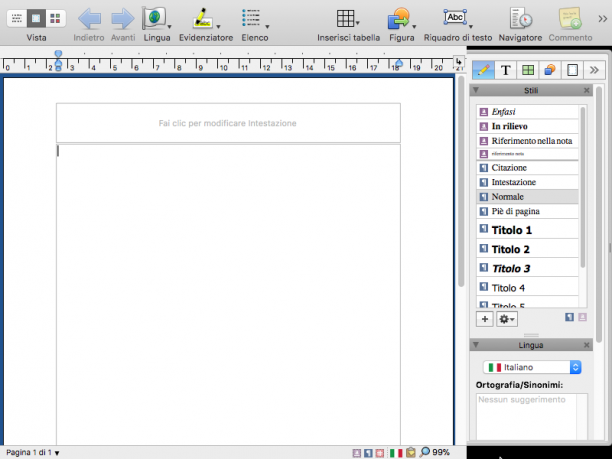This screenshot has width=612, height=459.
Task: Insert a table with Inserisci tabella
Action: (x=345, y=18)
